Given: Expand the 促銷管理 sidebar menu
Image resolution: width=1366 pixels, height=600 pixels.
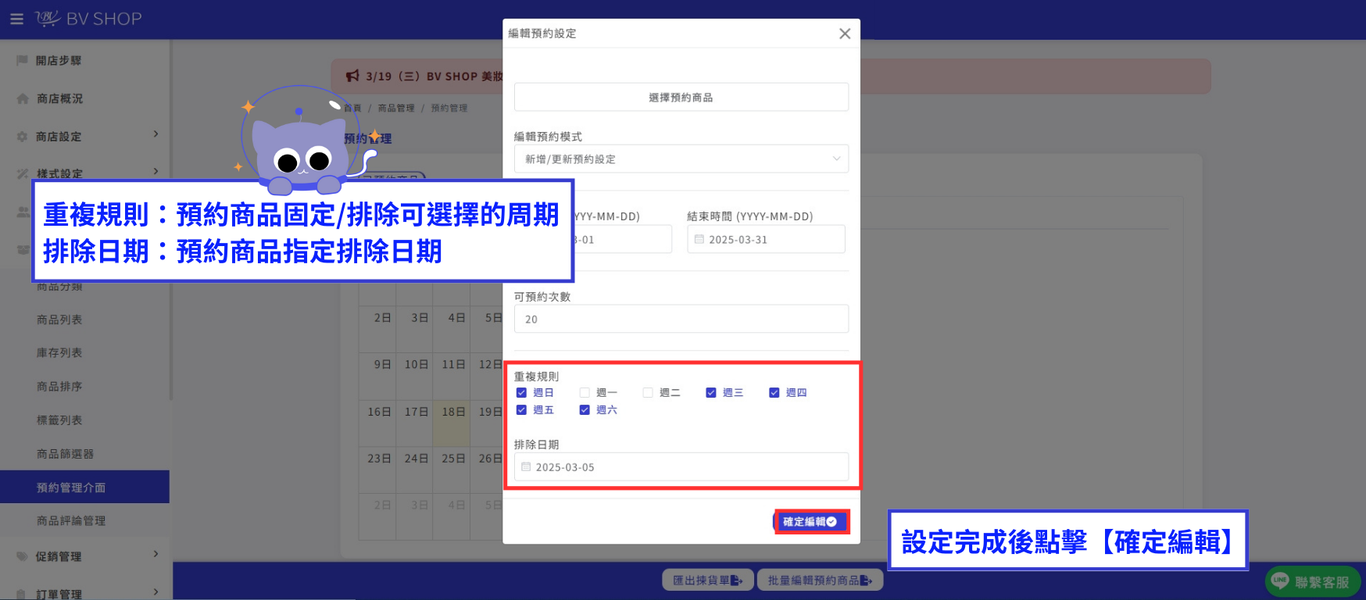Looking at the screenshot, I should 85,556.
